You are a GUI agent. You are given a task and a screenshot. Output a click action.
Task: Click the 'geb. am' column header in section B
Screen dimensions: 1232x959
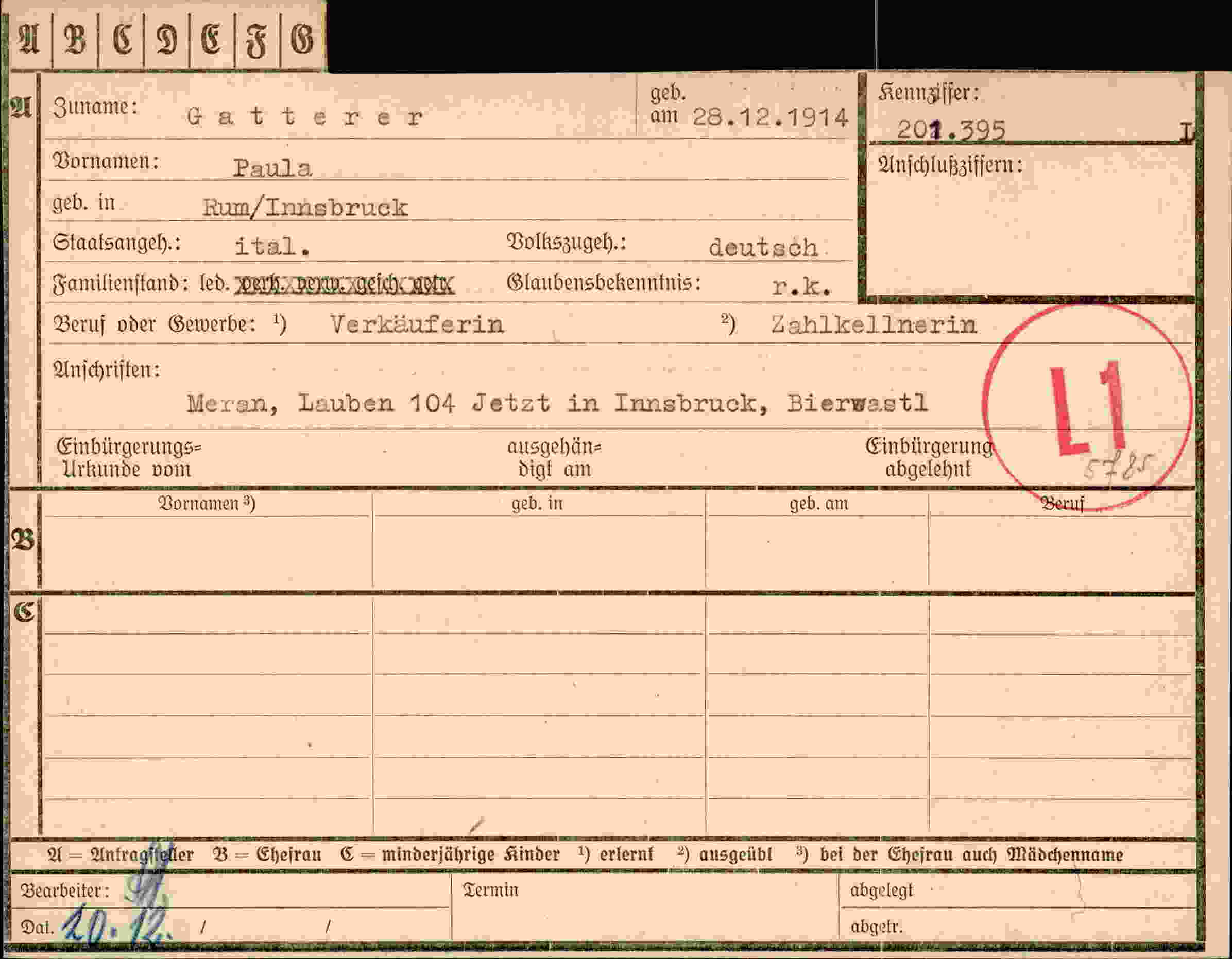point(818,503)
